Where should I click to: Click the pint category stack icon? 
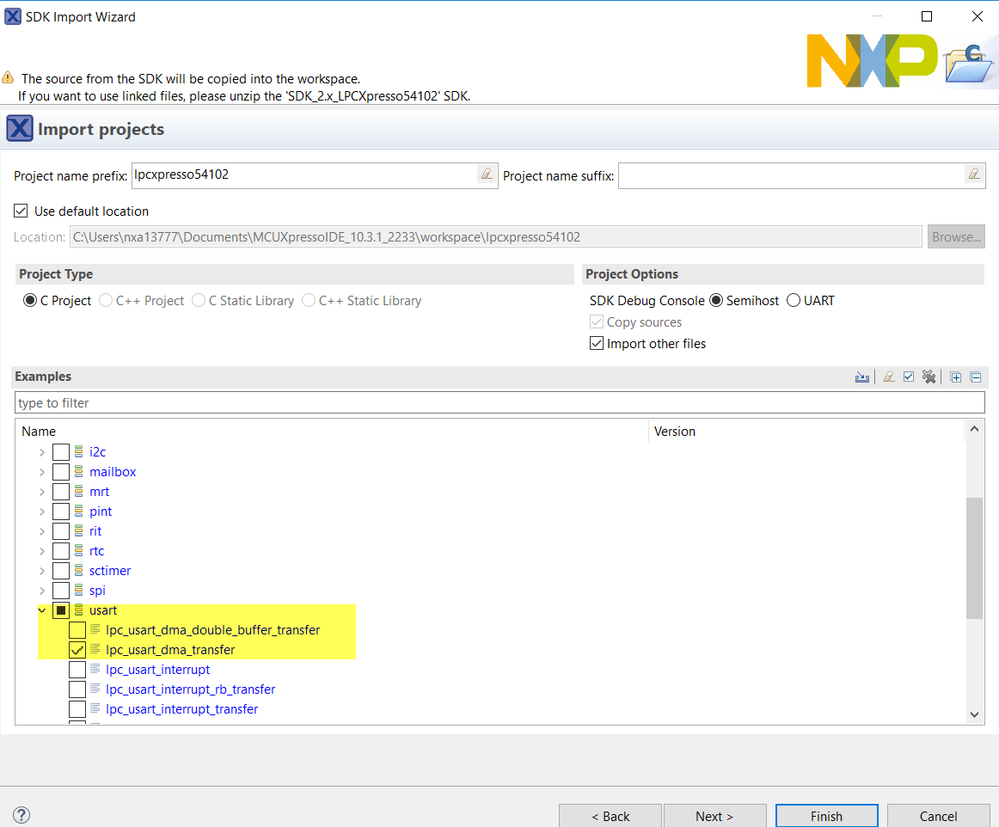pyautogui.click(x=78, y=511)
